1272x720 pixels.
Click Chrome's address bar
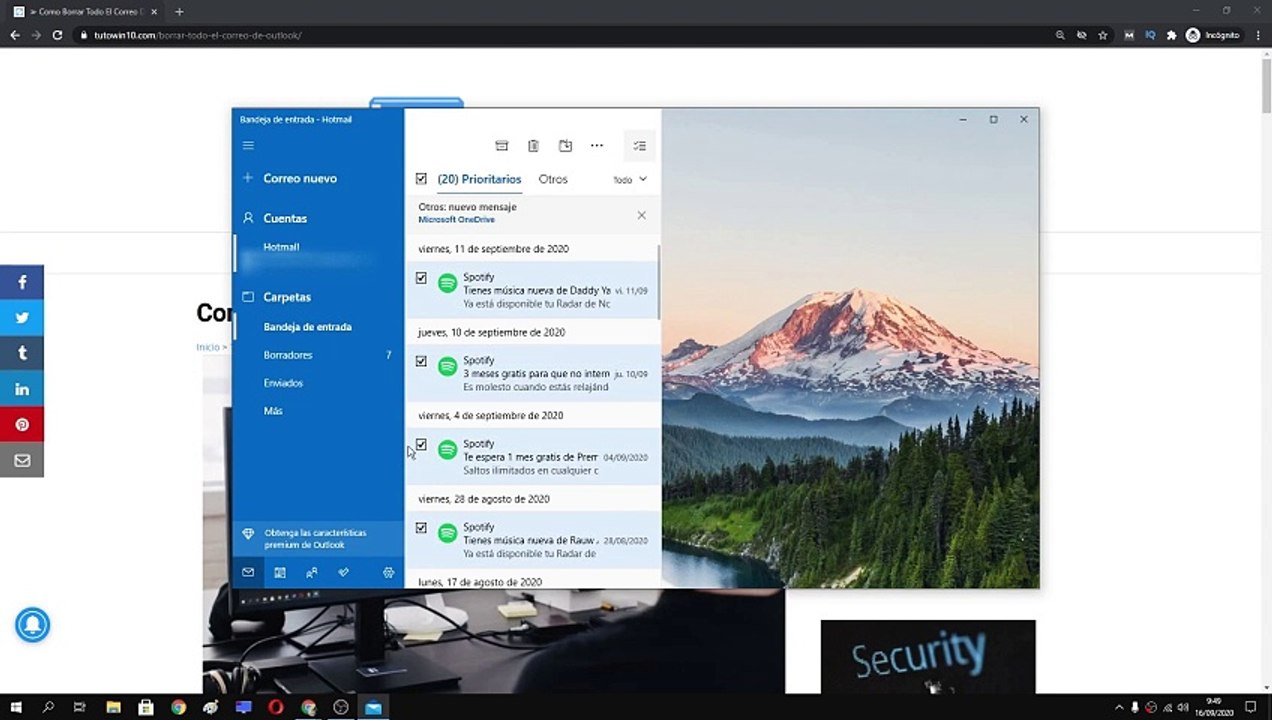point(560,35)
